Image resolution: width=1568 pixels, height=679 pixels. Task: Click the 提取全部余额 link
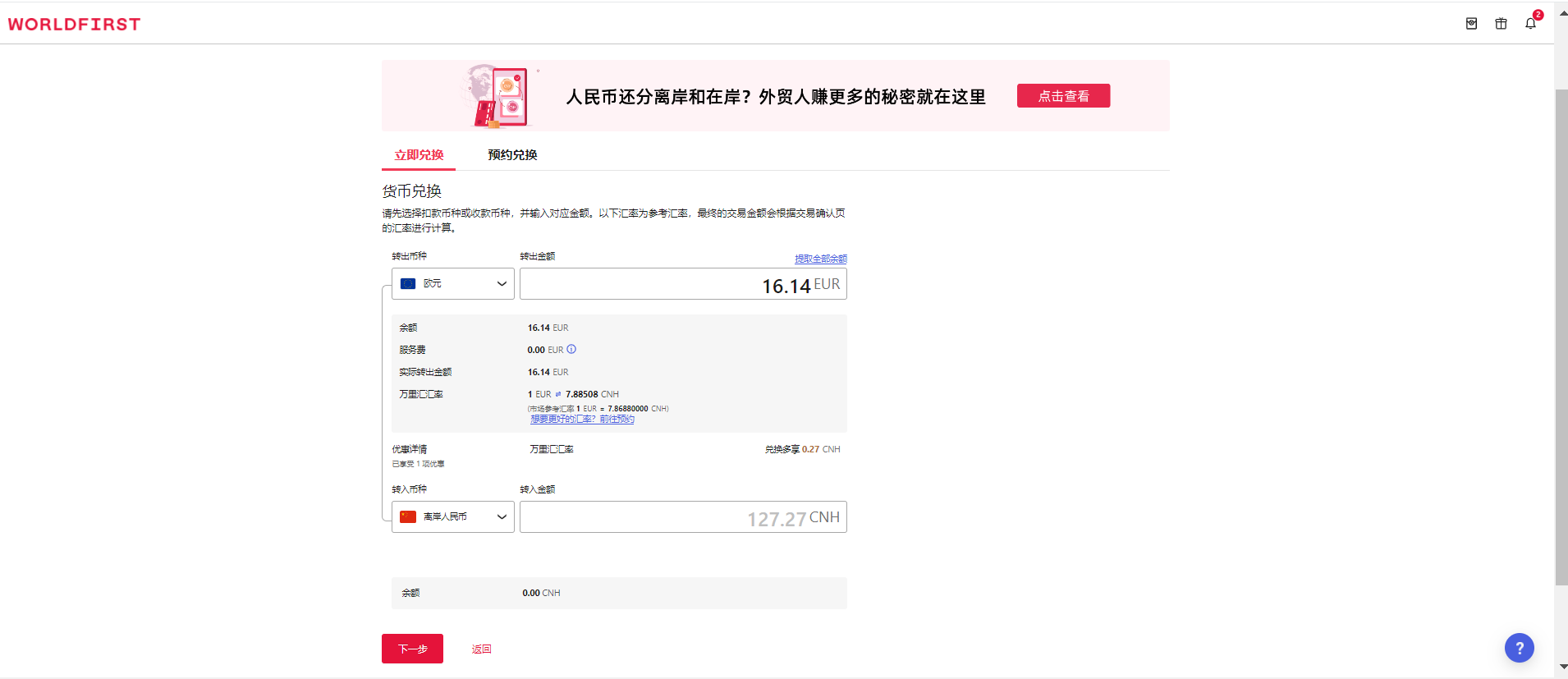(821, 259)
